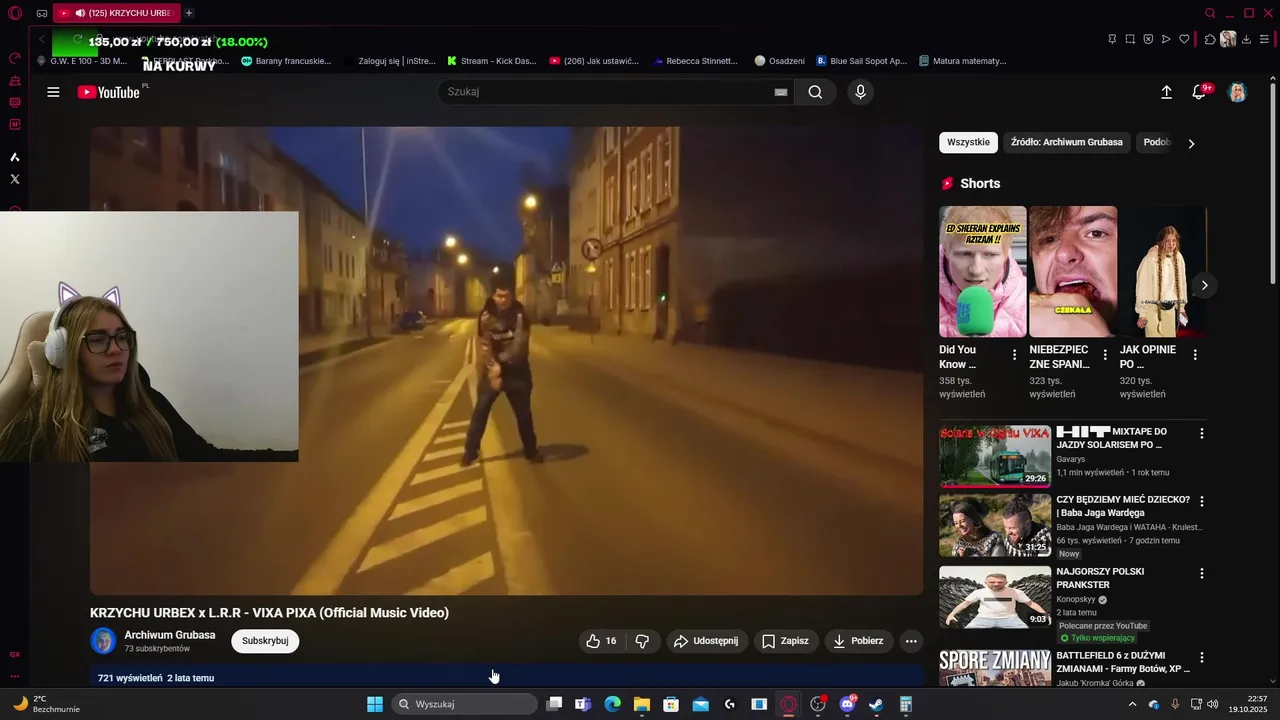Open the X (Twitter) sidebar icon in Opera
The height and width of the screenshot is (720, 1280).
tap(14, 179)
